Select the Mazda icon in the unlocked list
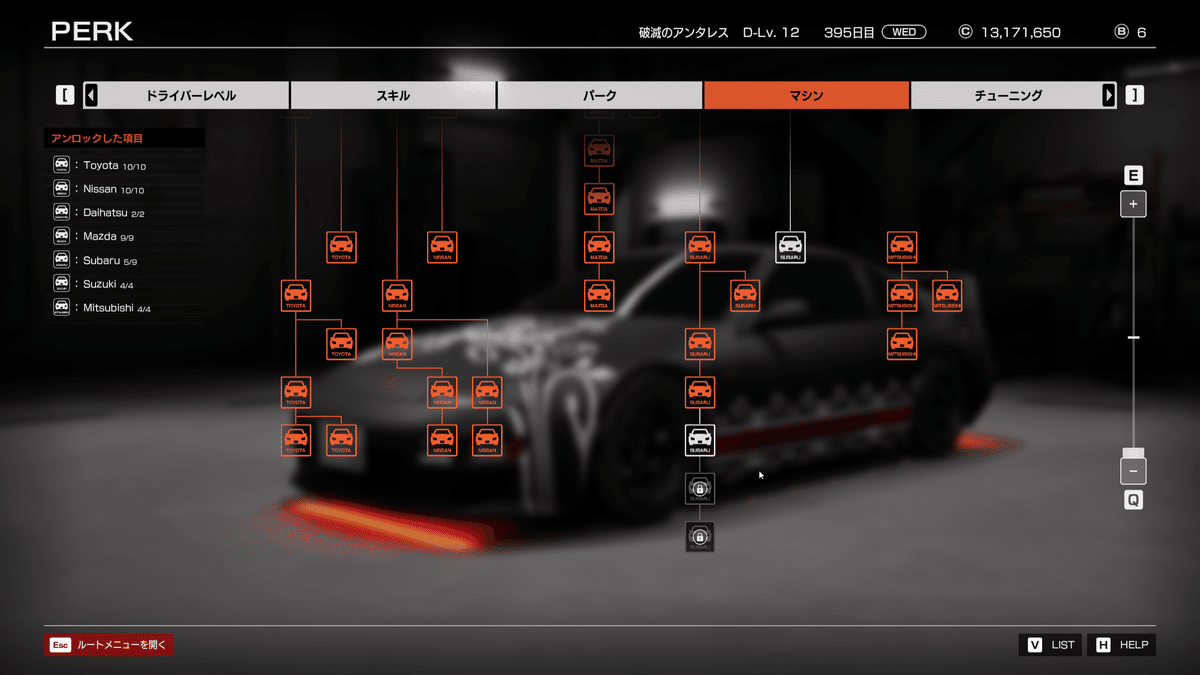The width and height of the screenshot is (1200, 675). (x=62, y=236)
